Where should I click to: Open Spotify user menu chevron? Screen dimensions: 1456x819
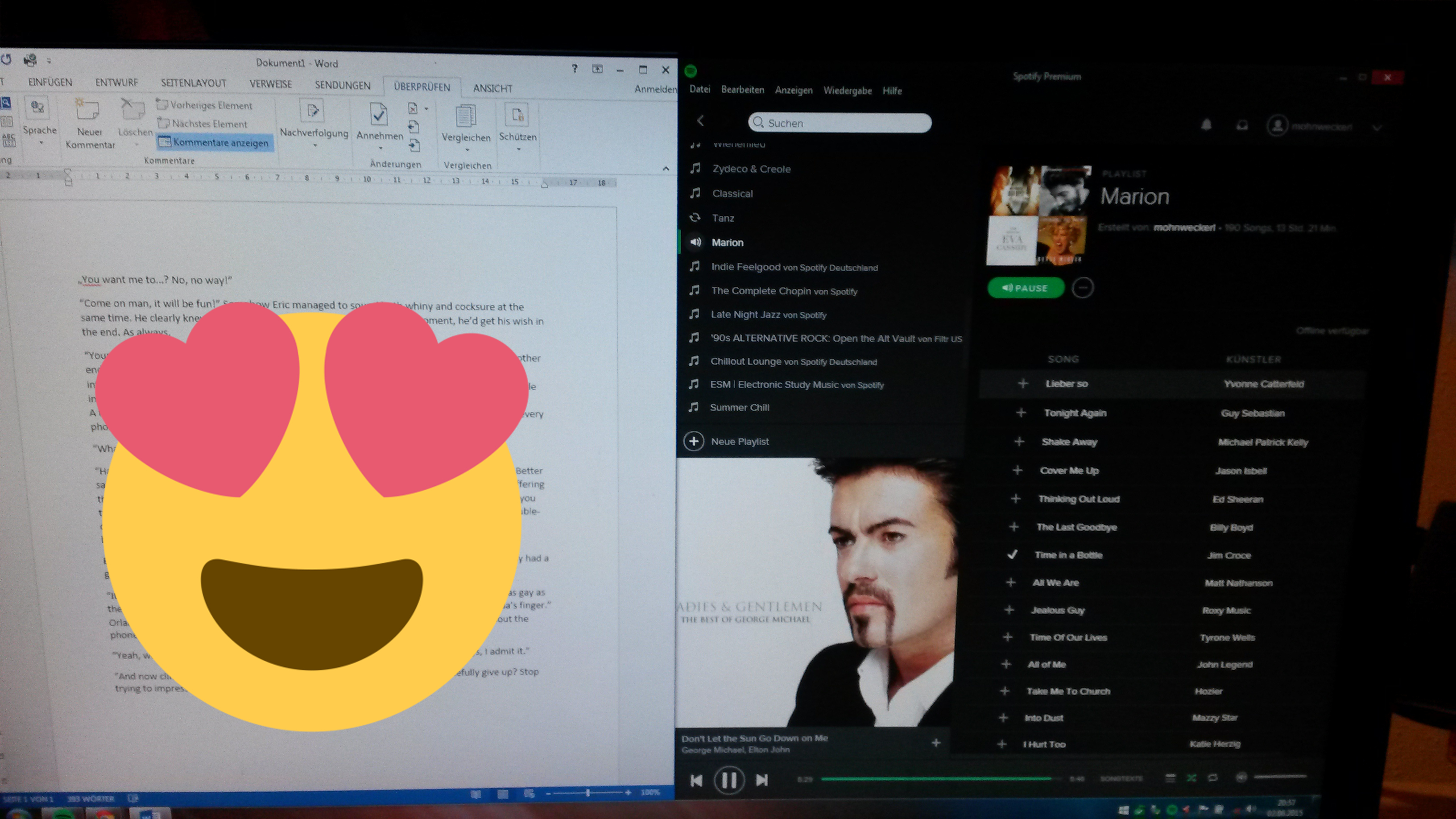(1377, 128)
